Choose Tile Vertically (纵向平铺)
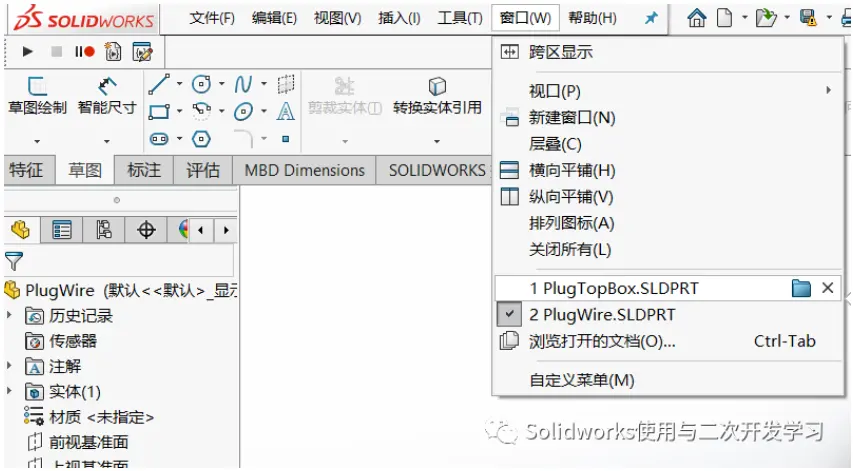Viewport: 853px width, 471px height. 571,196
